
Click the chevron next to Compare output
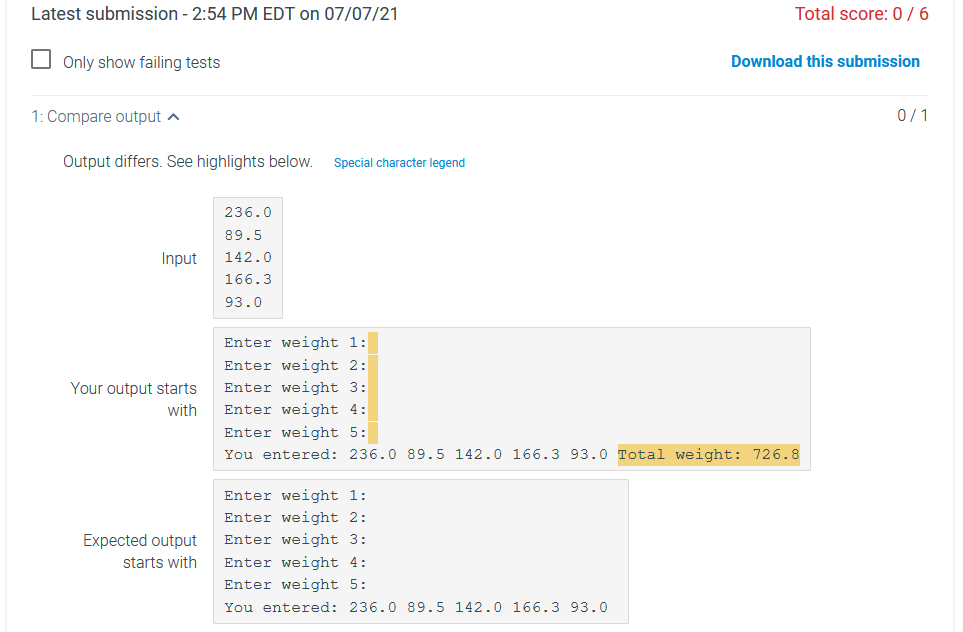coord(174,116)
